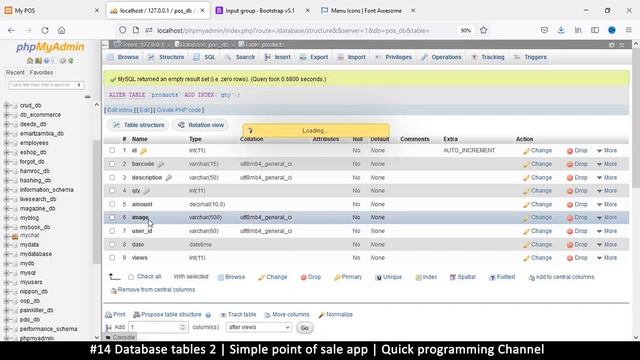640x360 pixels.
Task: Click Drop icon for amount column
Action: (569, 205)
